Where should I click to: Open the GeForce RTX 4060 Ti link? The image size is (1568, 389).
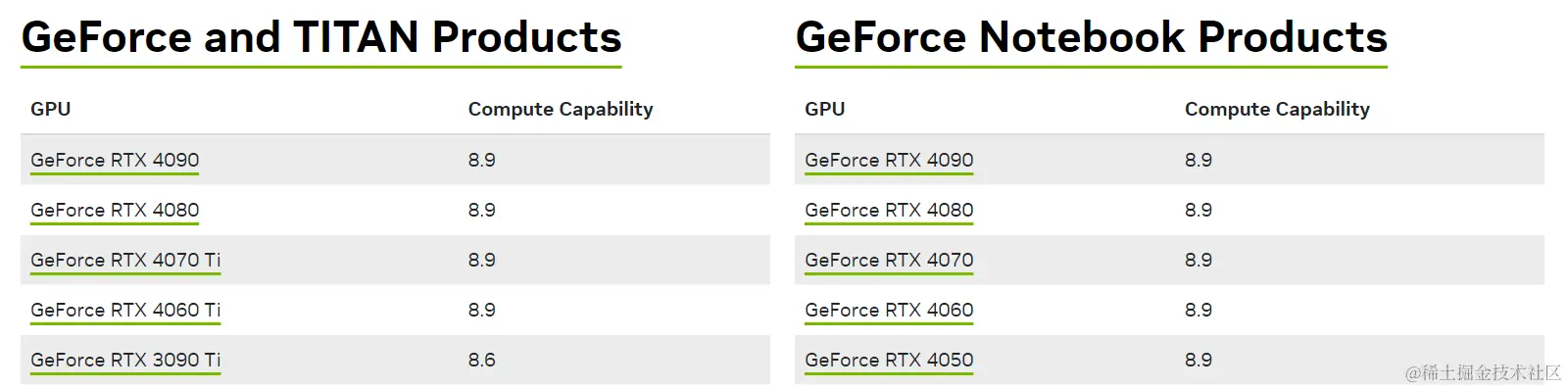(x=125, y=310)
